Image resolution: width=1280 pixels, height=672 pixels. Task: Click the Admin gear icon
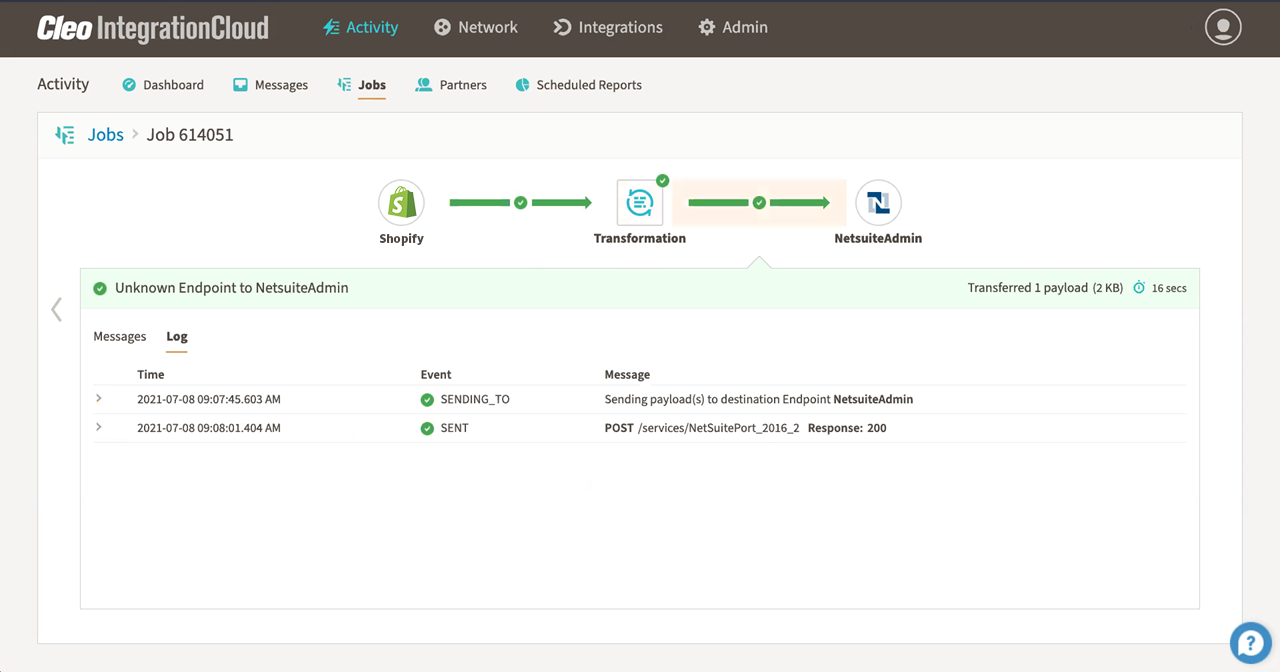707,28
